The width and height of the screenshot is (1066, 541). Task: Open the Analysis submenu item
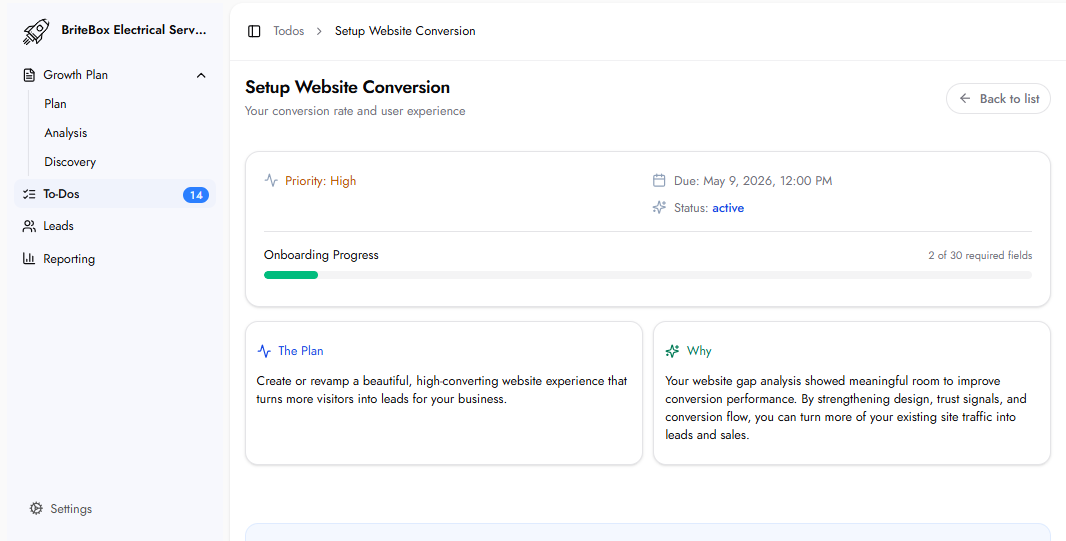click(66, 133)
